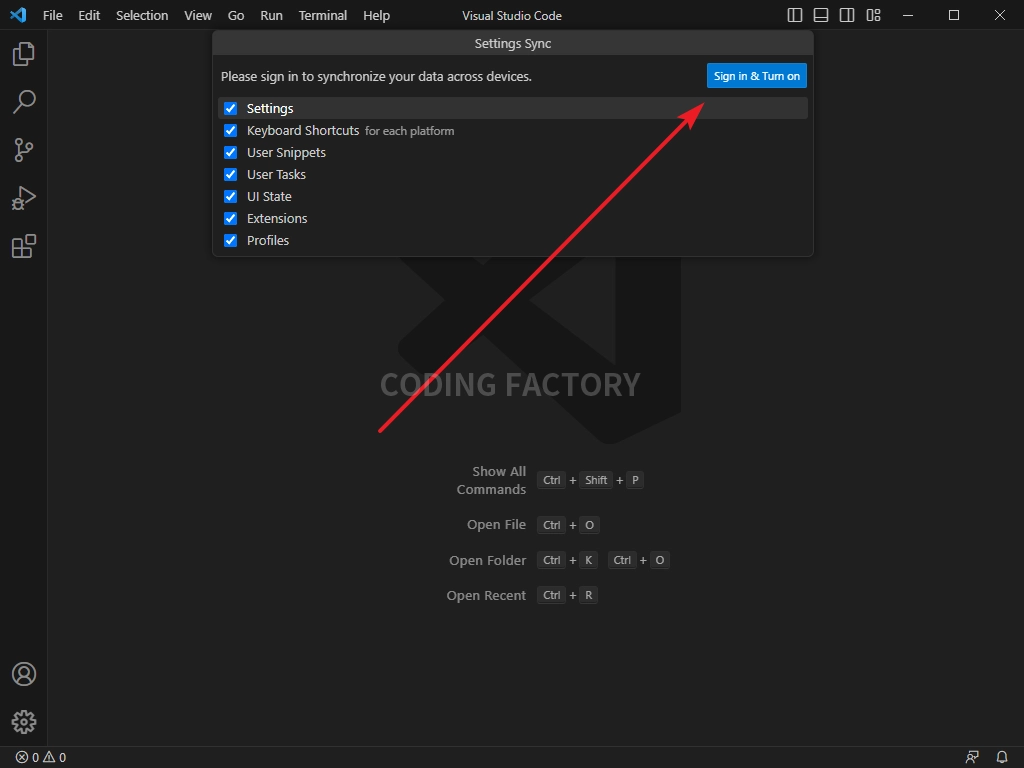Maximize the Visual Studio Code window
Screen dimensions: 1024x768
click(x=954, y=15)
